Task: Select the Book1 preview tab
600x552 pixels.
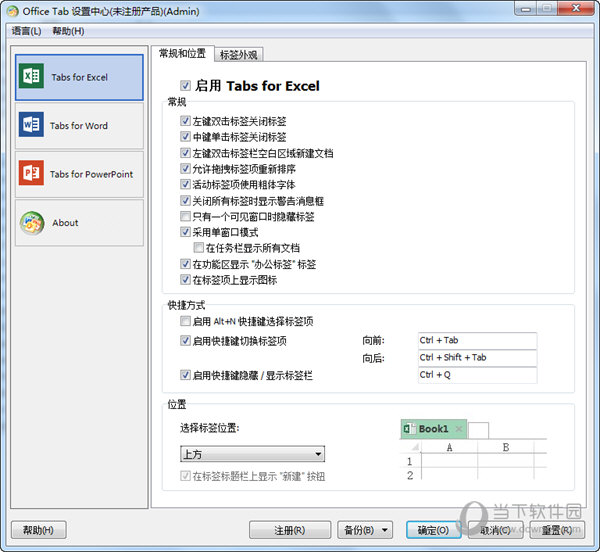Action: point(434,429)
